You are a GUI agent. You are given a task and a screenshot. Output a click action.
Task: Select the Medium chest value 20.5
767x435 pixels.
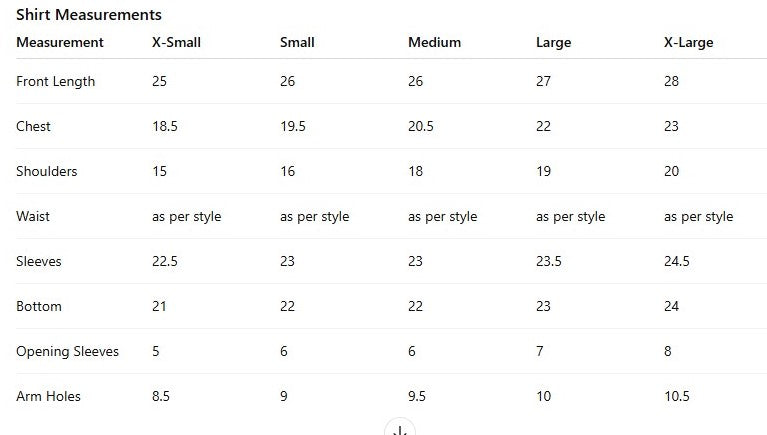pyautogui.click(x=421, y=126)
